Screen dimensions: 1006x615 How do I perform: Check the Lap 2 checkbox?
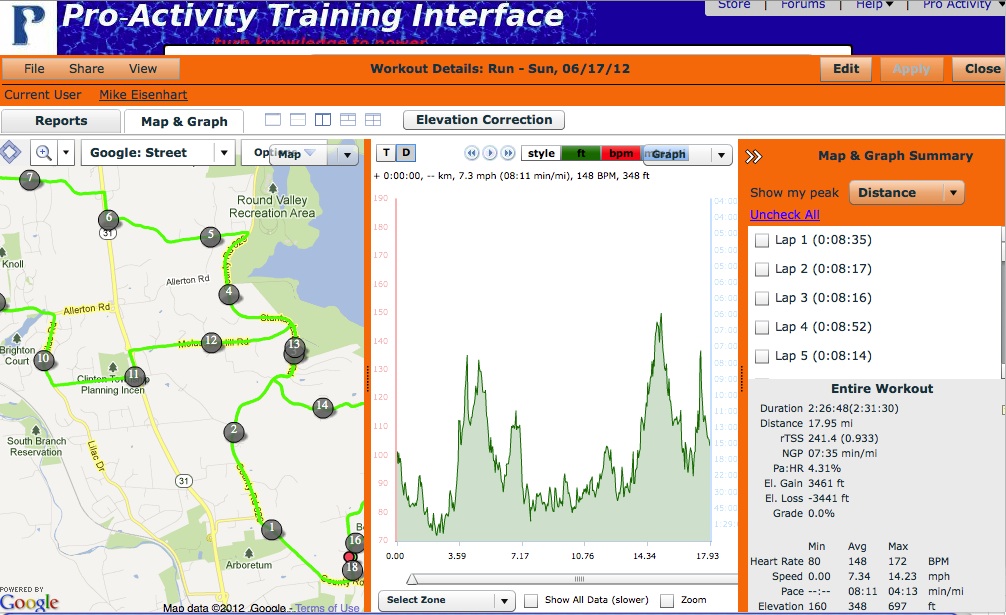tap(762, 269)
